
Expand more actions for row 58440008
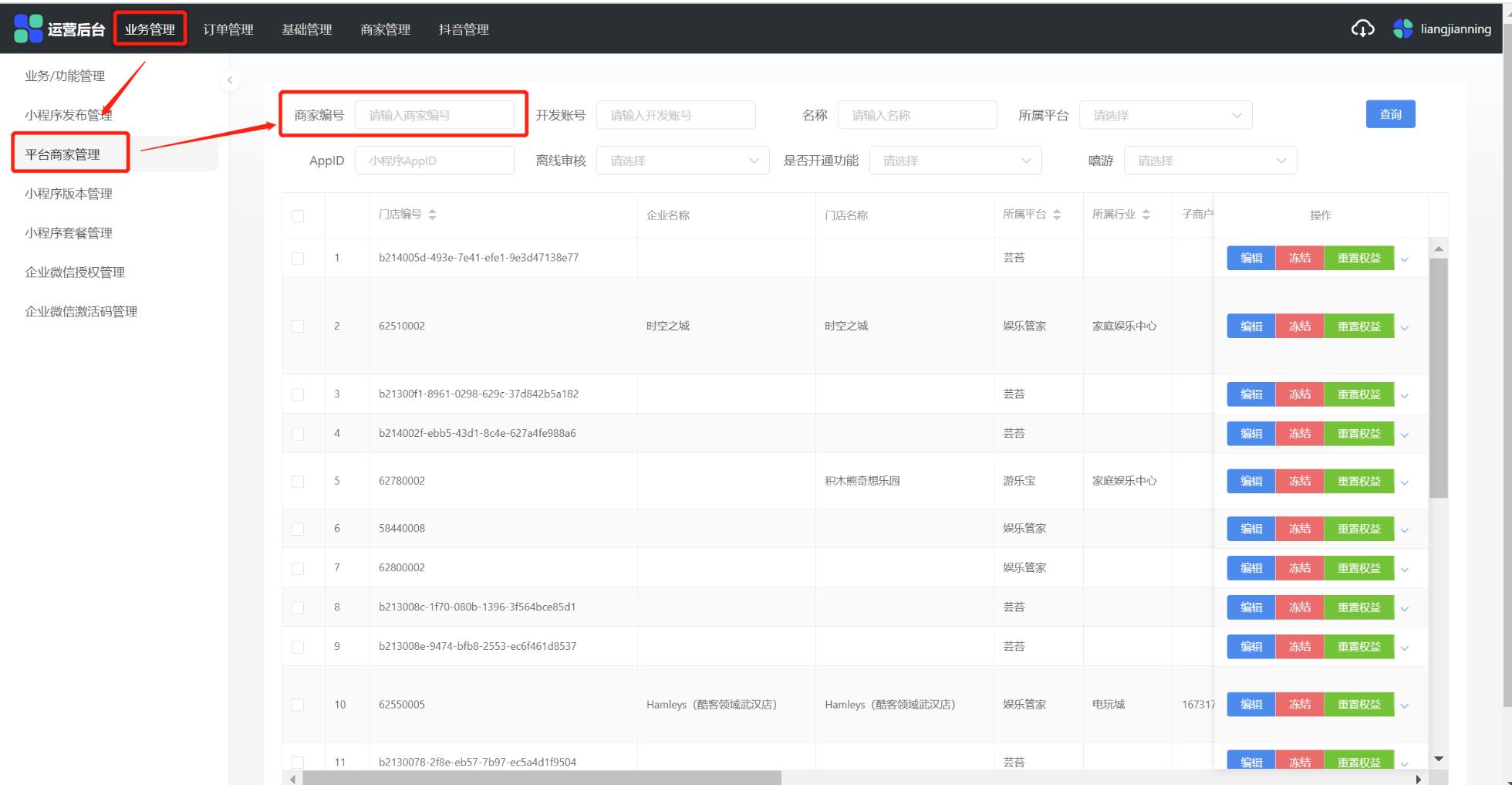point(1405,530)
